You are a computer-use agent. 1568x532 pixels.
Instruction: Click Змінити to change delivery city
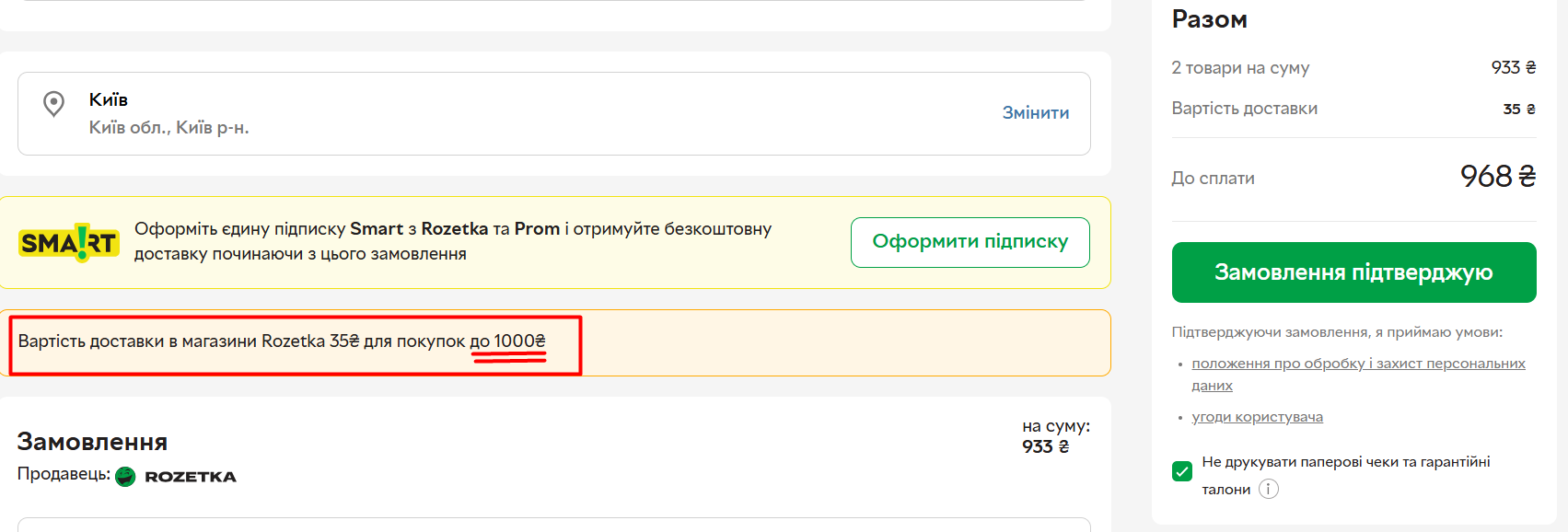1035,112
